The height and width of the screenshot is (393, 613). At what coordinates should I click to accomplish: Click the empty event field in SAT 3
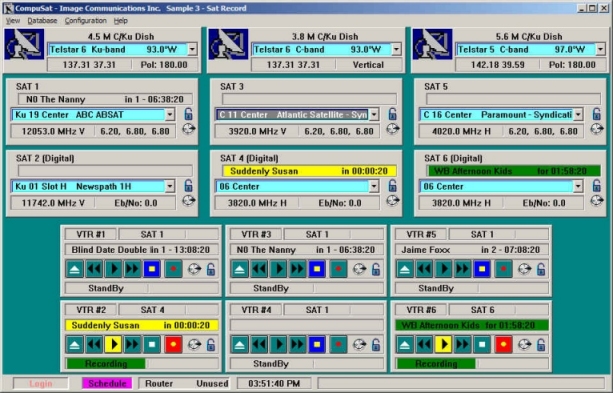310,99
